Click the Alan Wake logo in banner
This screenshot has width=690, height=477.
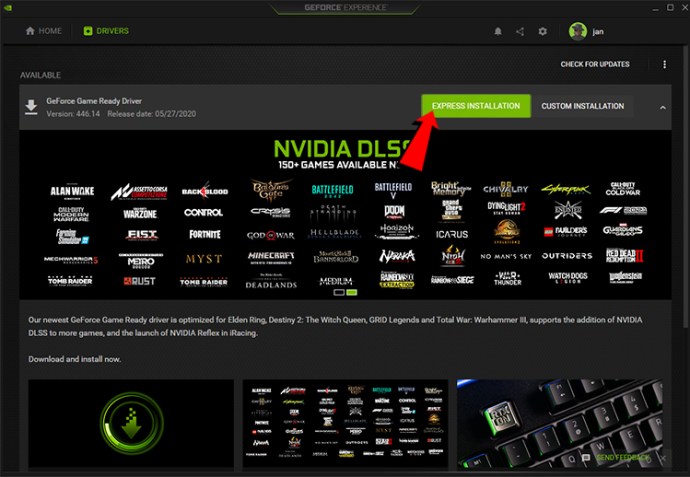coord(72,191)
